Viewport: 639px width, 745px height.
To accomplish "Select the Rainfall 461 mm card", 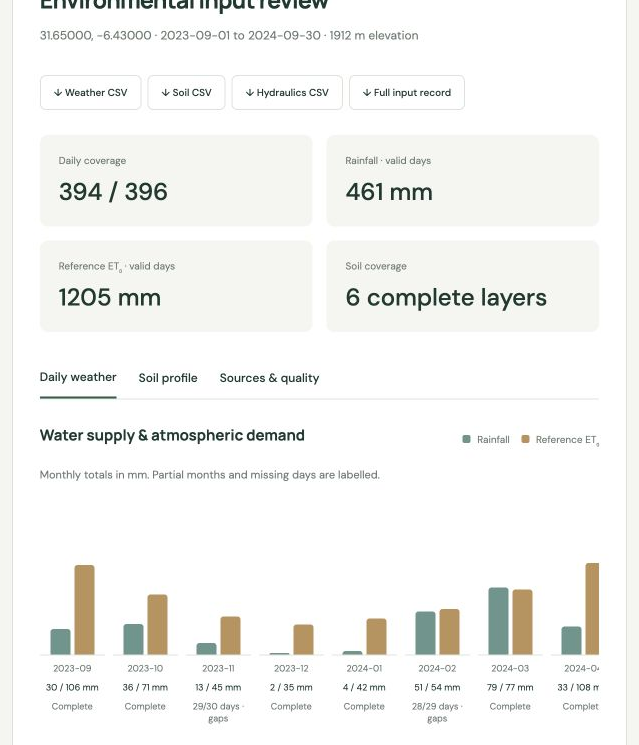I will (462, 181).
